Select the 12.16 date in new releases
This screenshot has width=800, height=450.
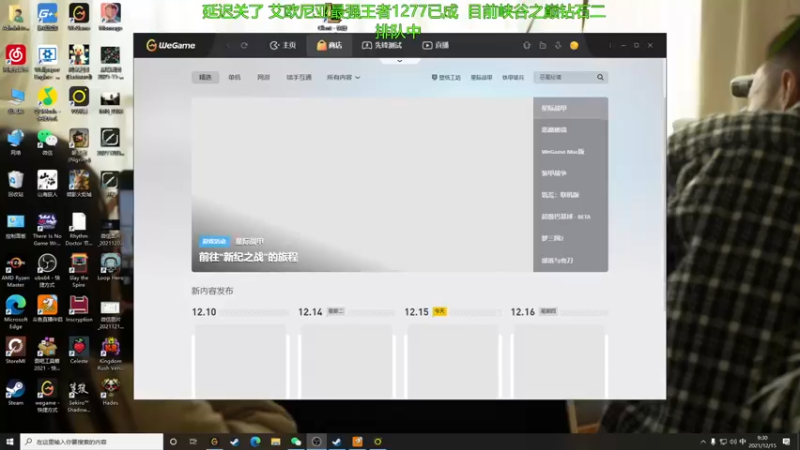pyautogui.click(x=522, y=312)
